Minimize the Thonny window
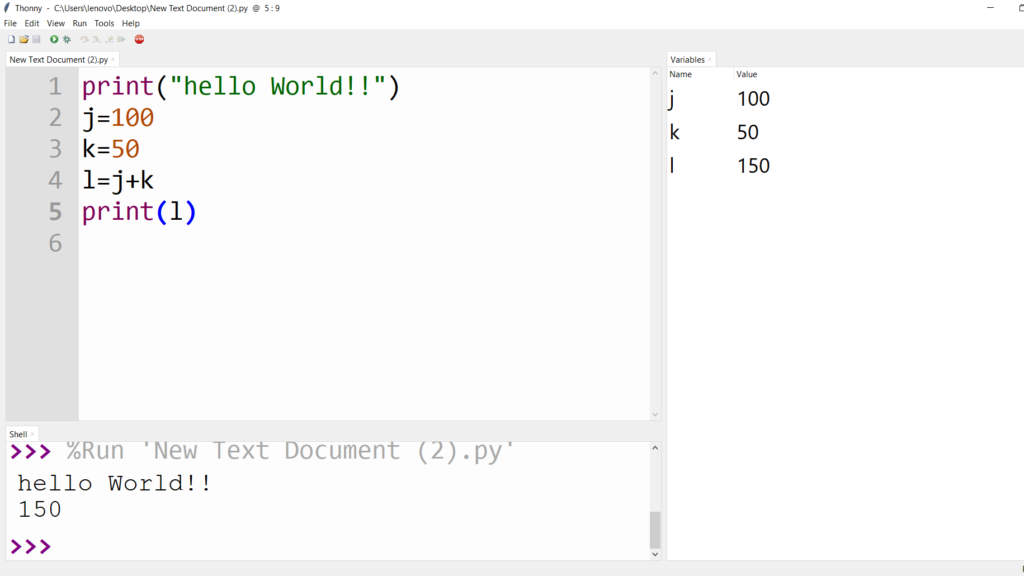1024x576 pixels. click(990, 8)
